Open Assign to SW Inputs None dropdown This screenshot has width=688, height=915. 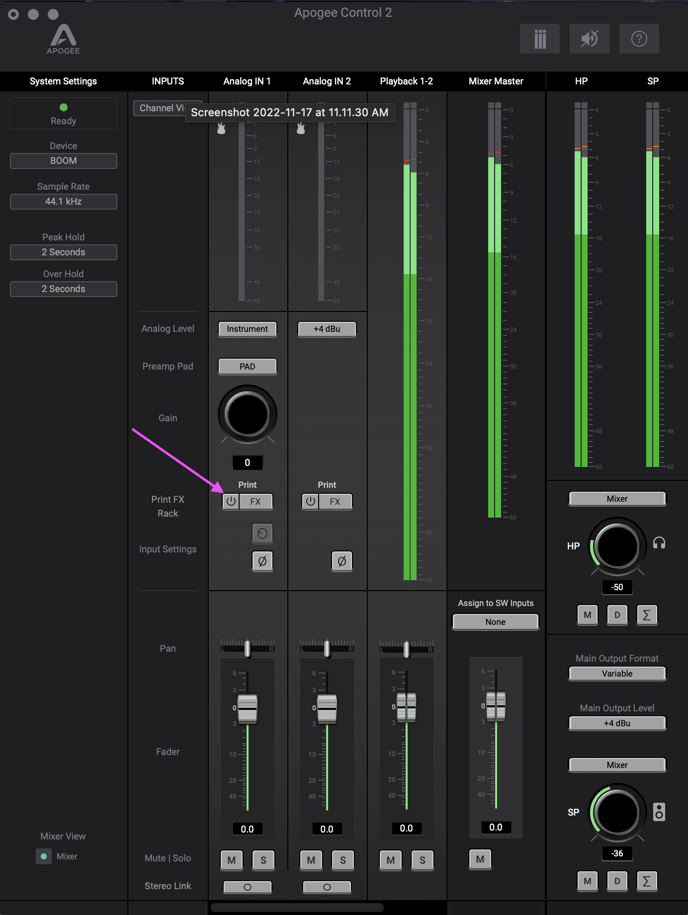[x=495, y=622]
